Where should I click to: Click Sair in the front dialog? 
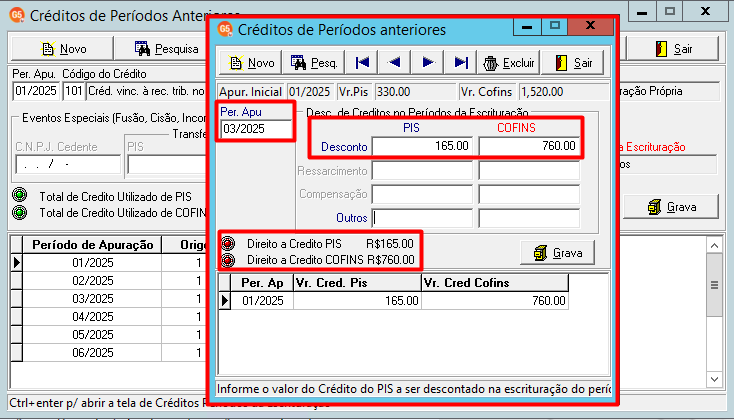[x=573, y=63]
